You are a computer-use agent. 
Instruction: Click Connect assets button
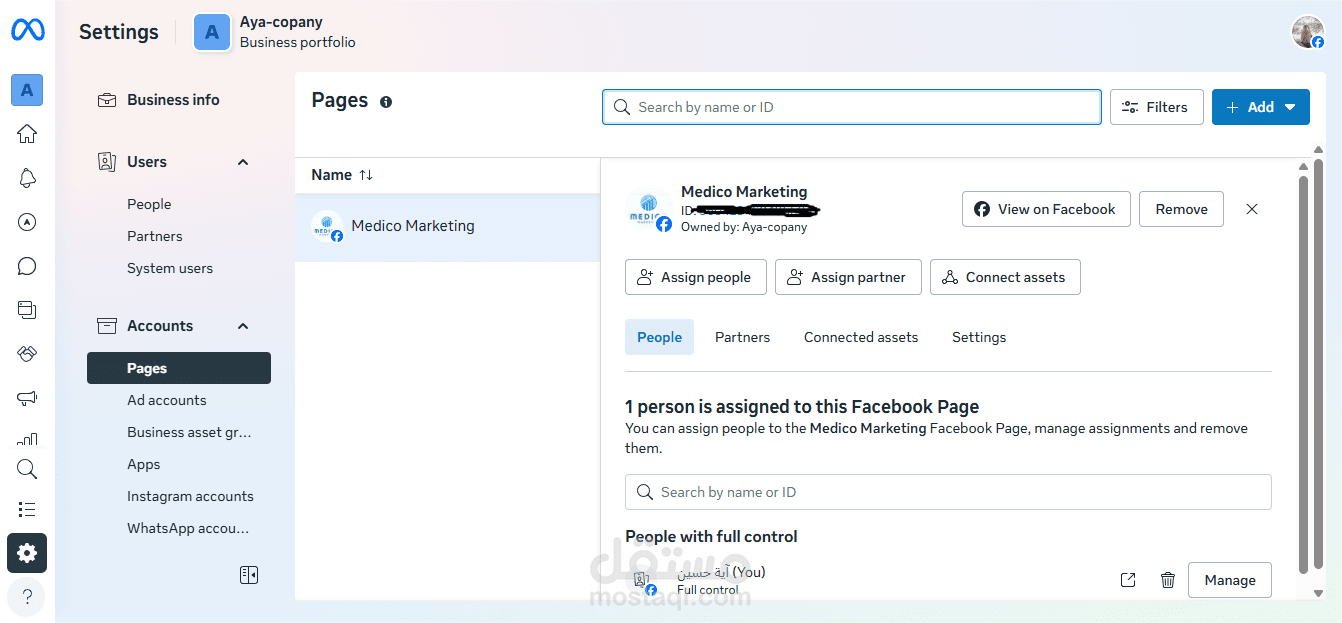1005,277
